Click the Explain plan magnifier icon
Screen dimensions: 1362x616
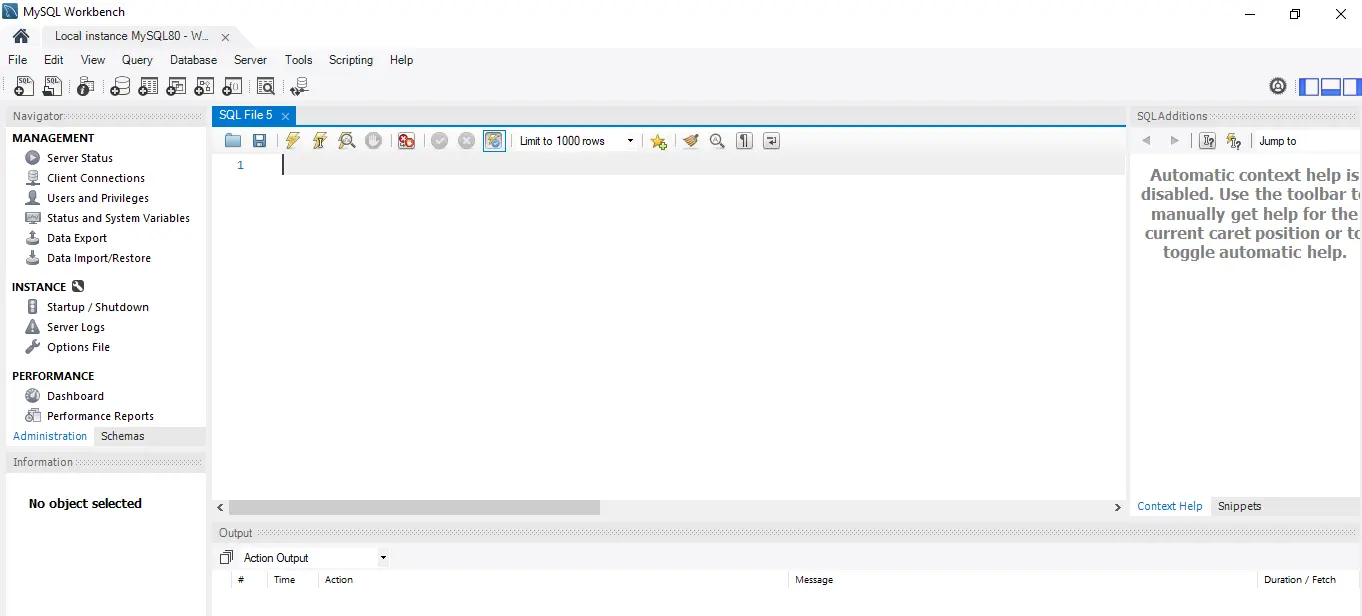tap(346, 140)
